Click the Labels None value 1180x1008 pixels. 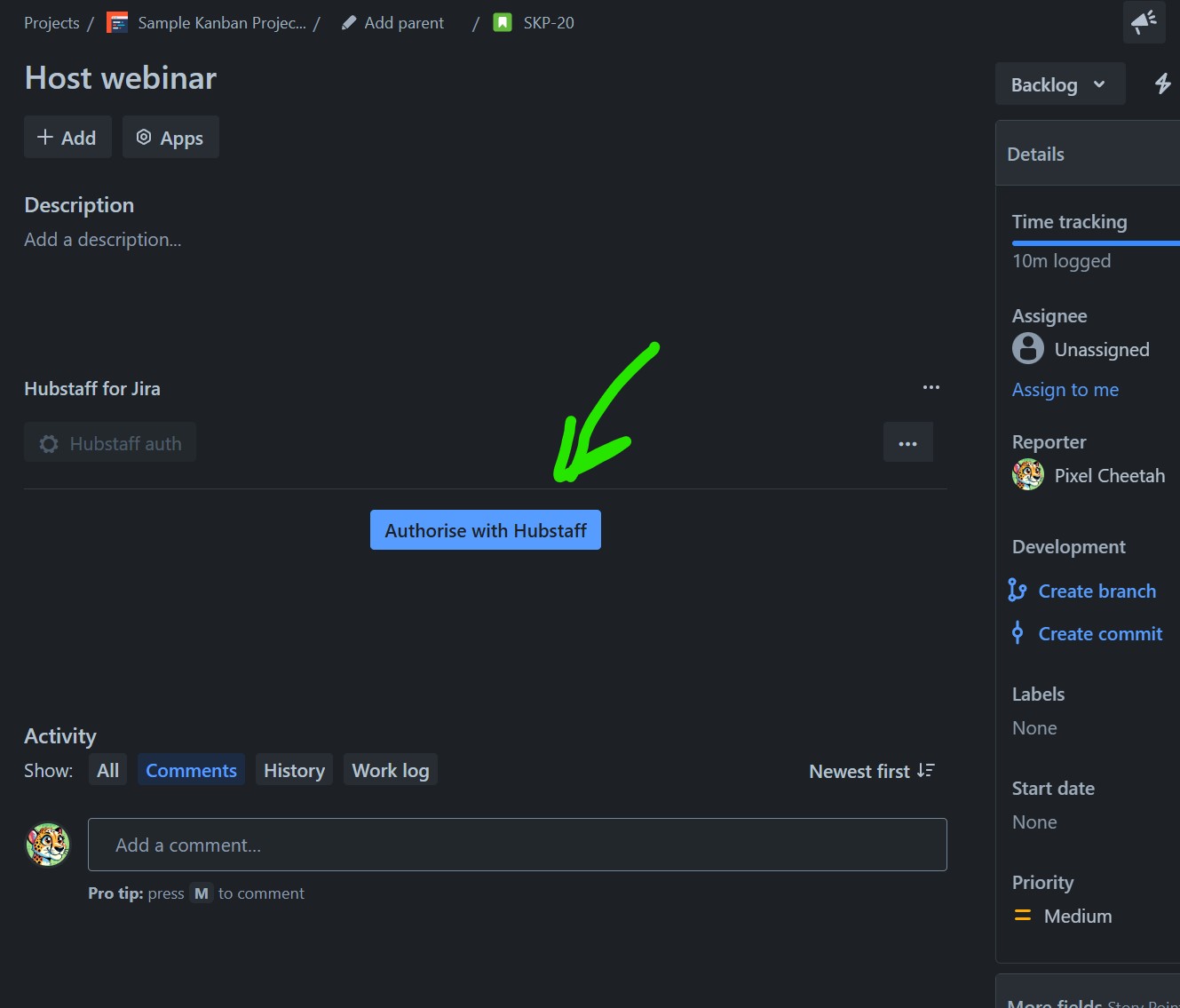tap(1034, 727)
